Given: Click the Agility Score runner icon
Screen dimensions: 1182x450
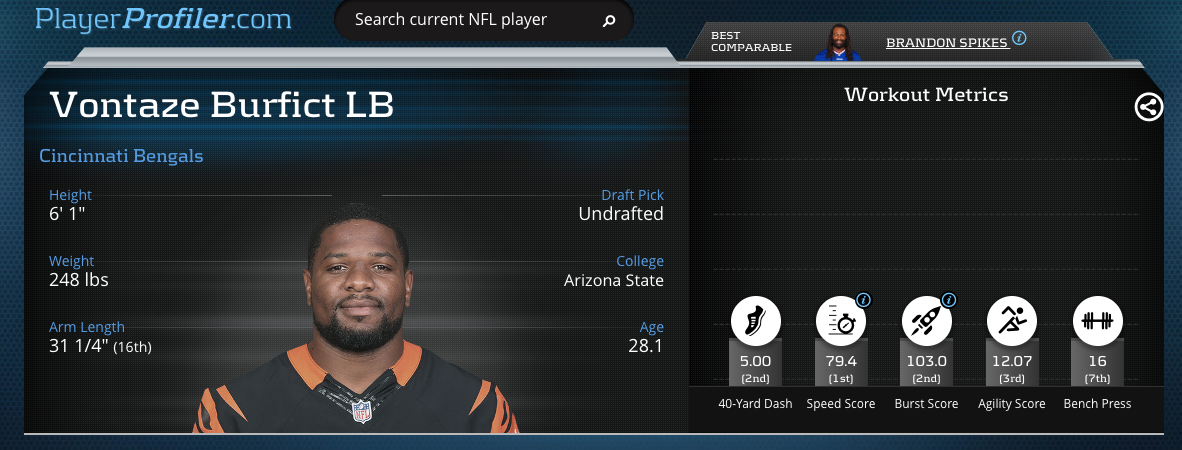Looking at the screenshot, I should 1012,320.
